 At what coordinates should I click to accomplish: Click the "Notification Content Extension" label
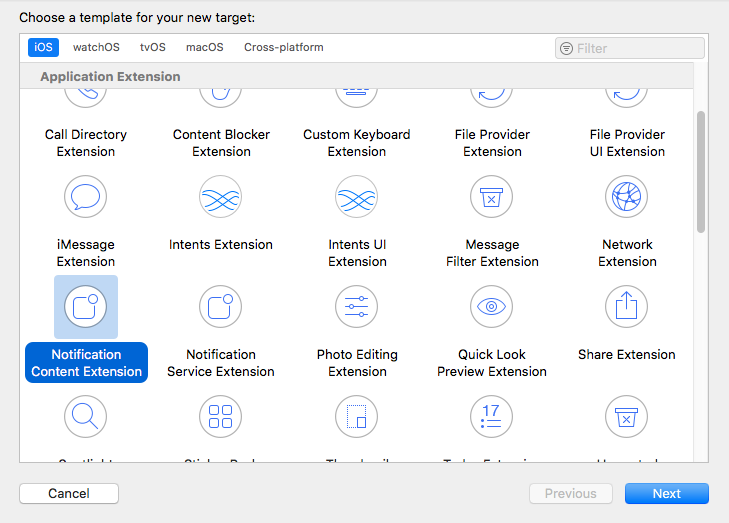click(86, 363)
